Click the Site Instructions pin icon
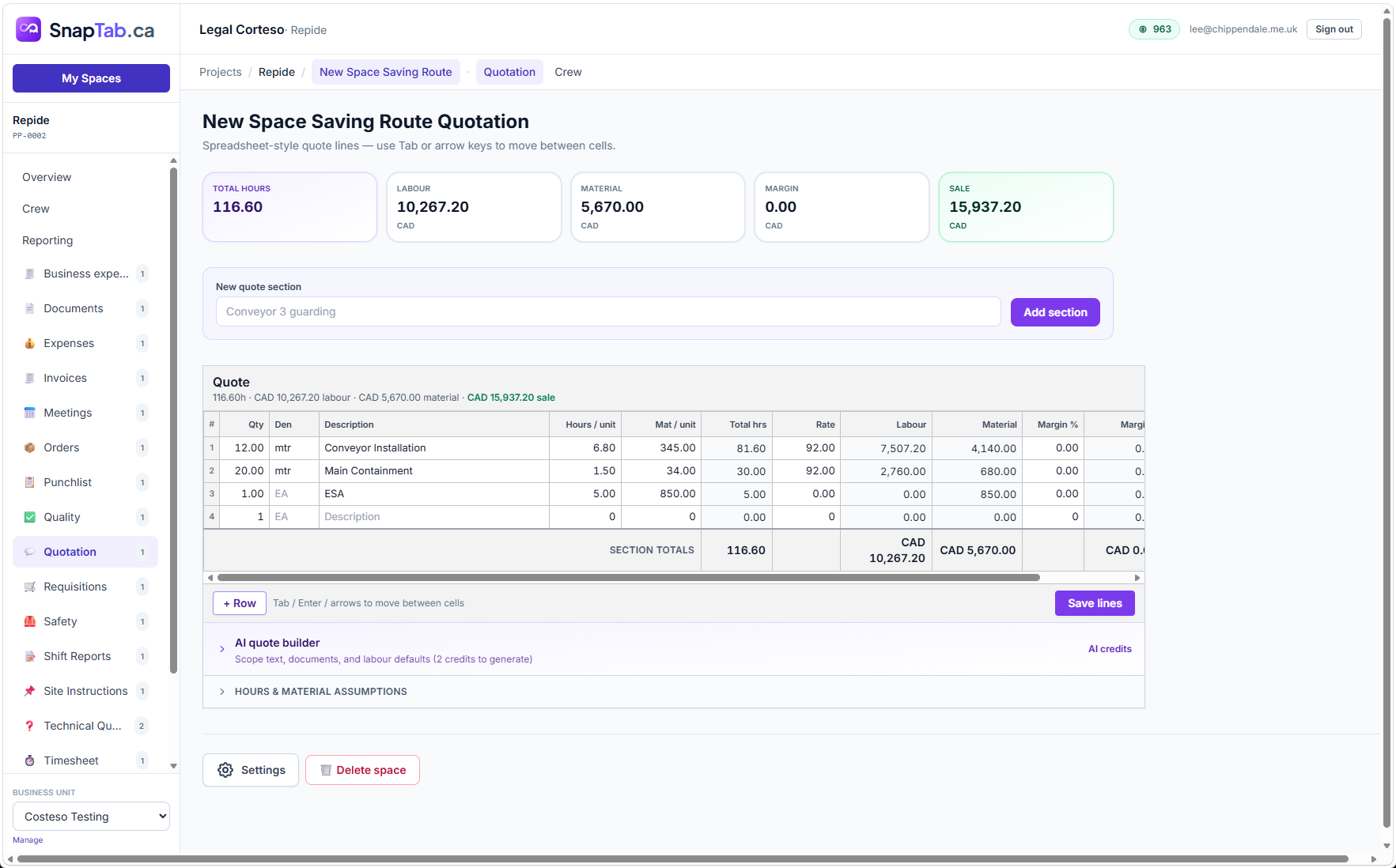Viewport: 1396px width, 868px height. click(x=29, y=691)
